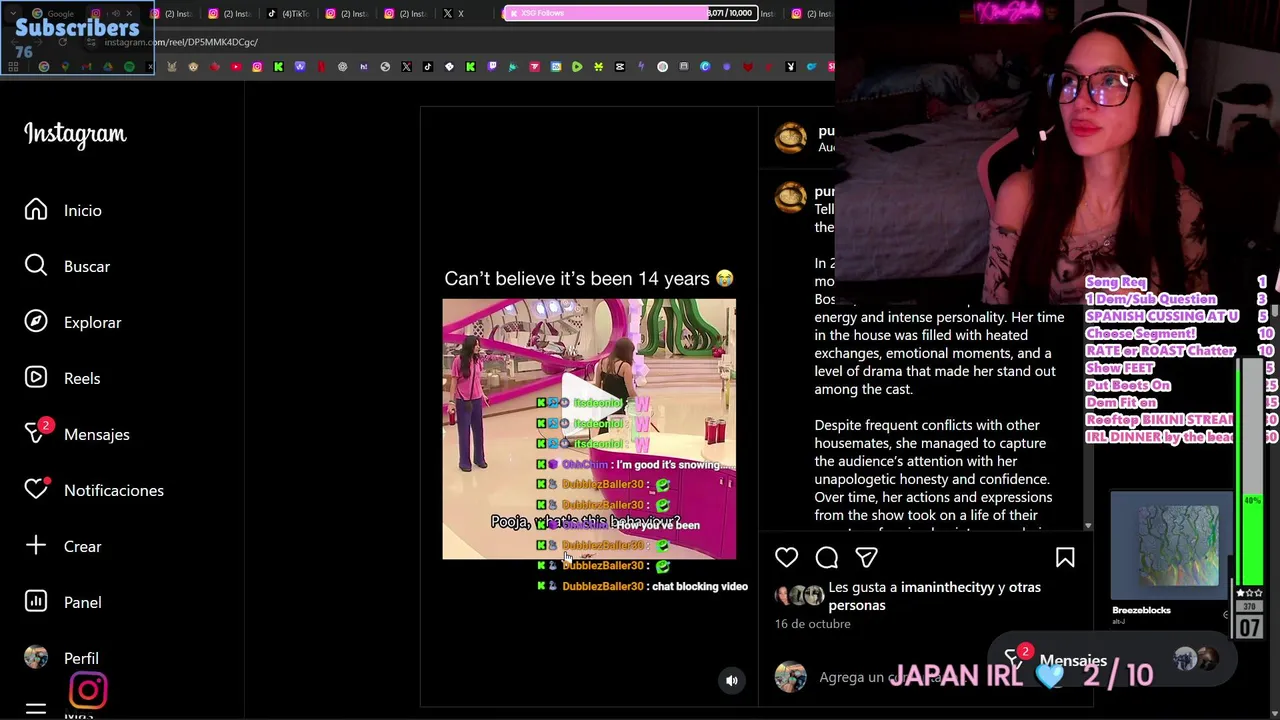Switch to the X browser tab

tap(454, 14)
